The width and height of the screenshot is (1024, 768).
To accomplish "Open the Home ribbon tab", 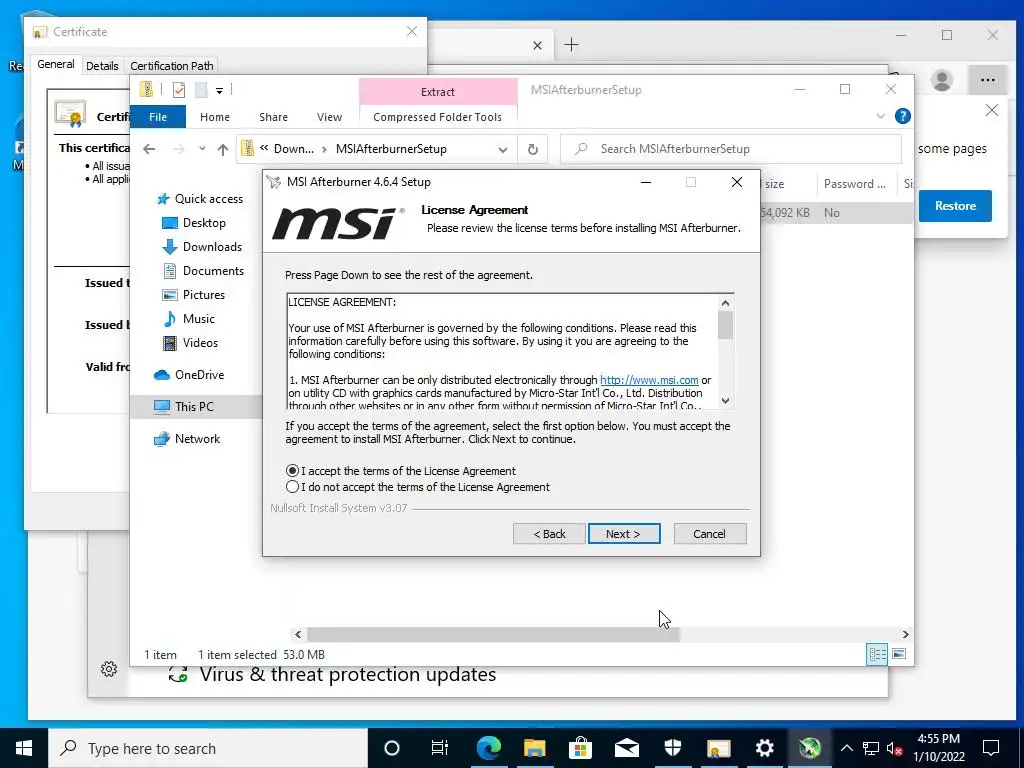I will pyautogui.click(x=215, y=117).
